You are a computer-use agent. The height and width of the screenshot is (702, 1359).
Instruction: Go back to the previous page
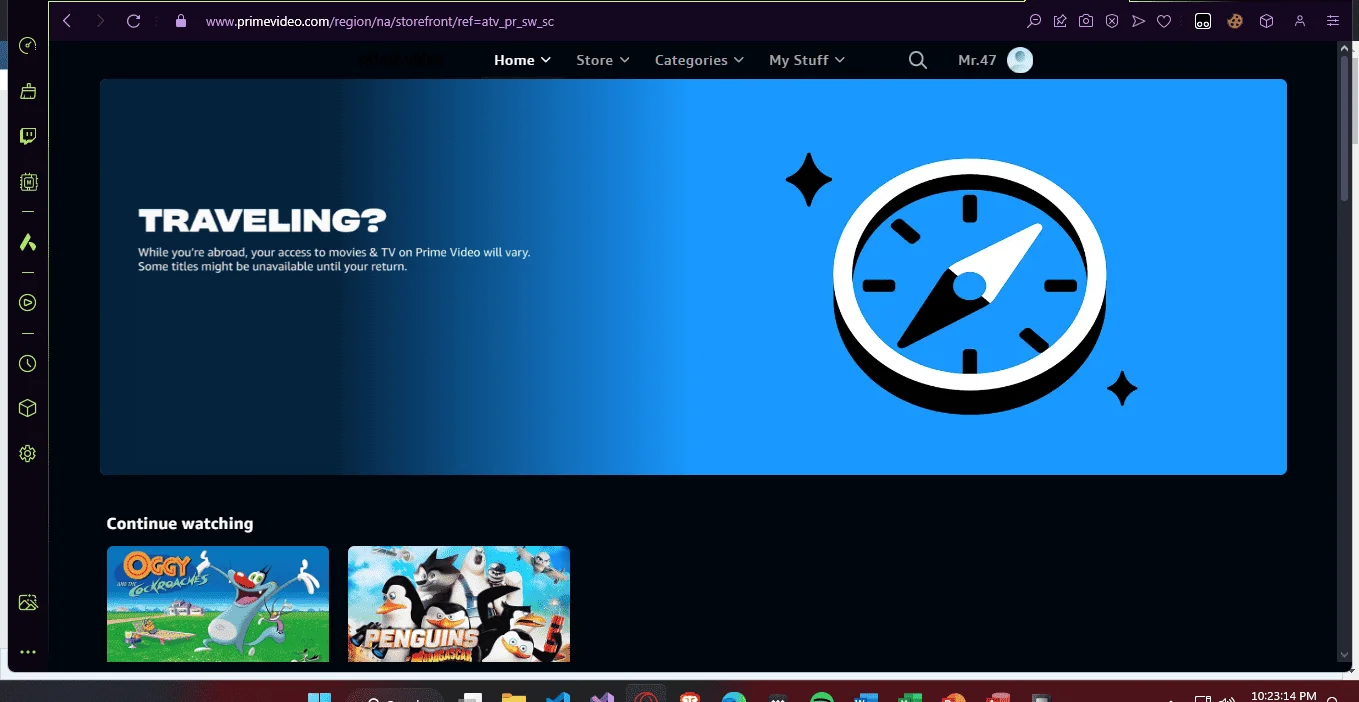point(67,20)
